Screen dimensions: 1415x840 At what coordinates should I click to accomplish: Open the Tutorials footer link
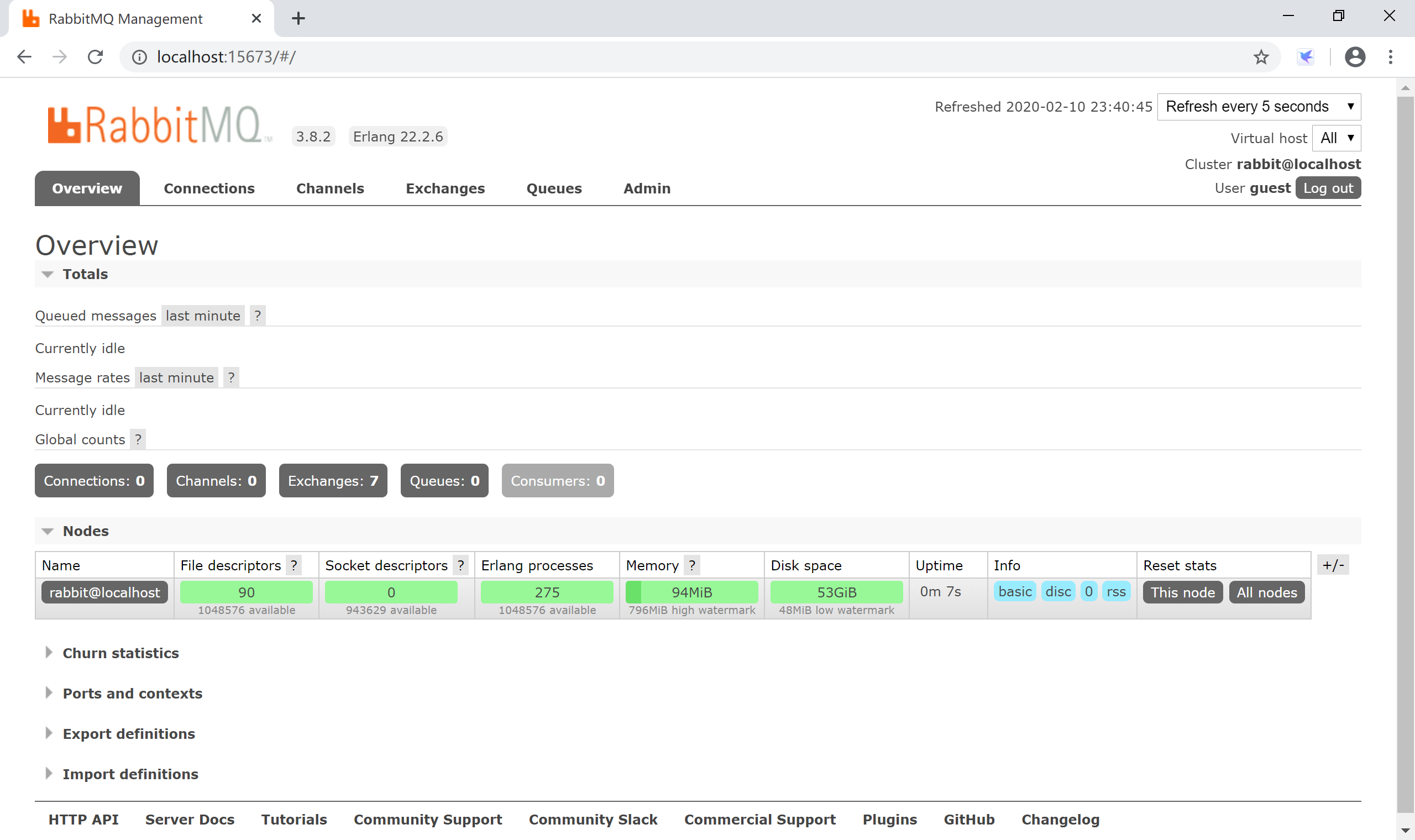294,820
